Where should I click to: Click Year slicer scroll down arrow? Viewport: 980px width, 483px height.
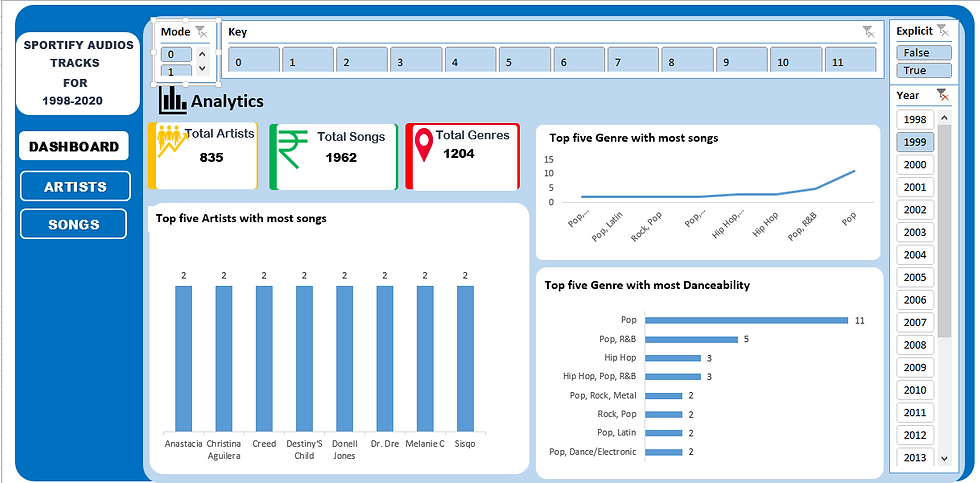pyautogui.click(x=944, y=458)
